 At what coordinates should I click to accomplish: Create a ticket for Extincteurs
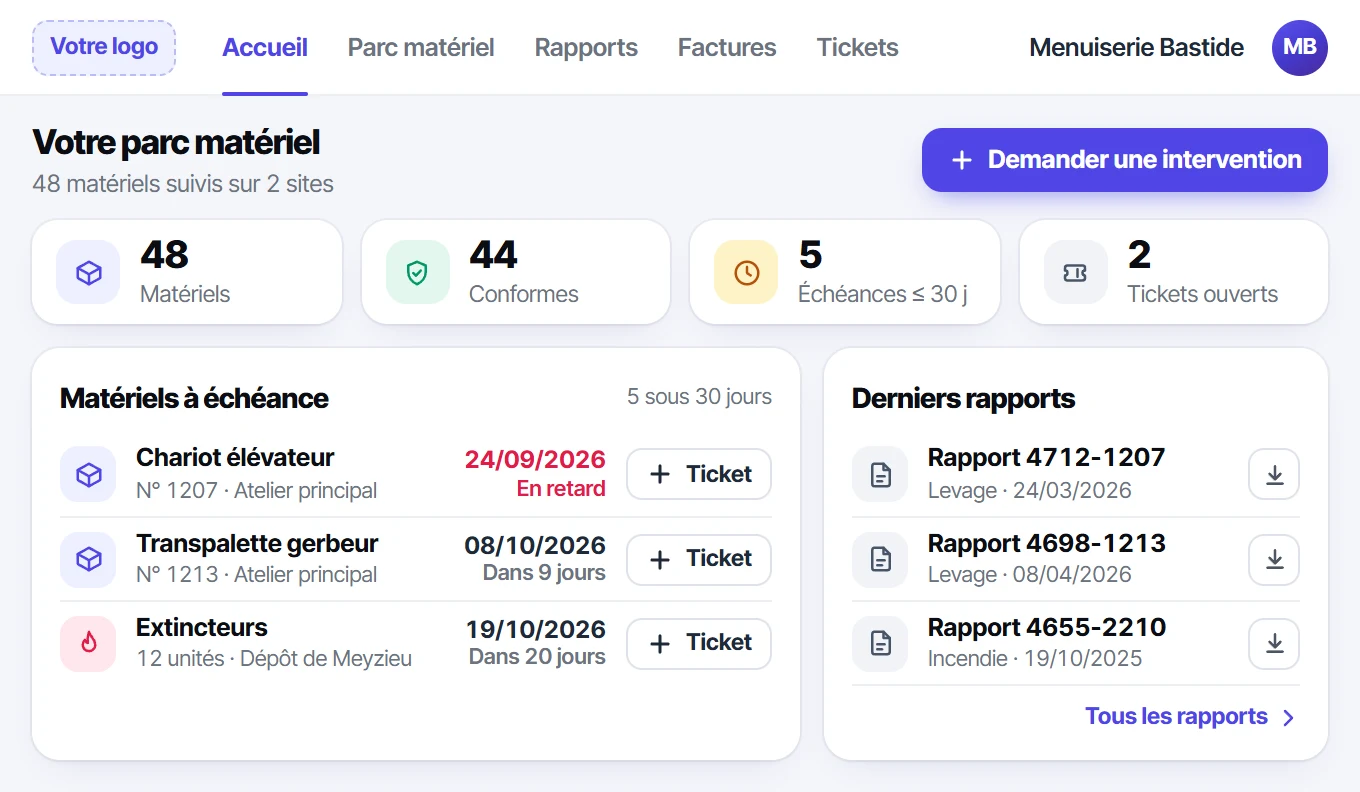coord(699,643)
